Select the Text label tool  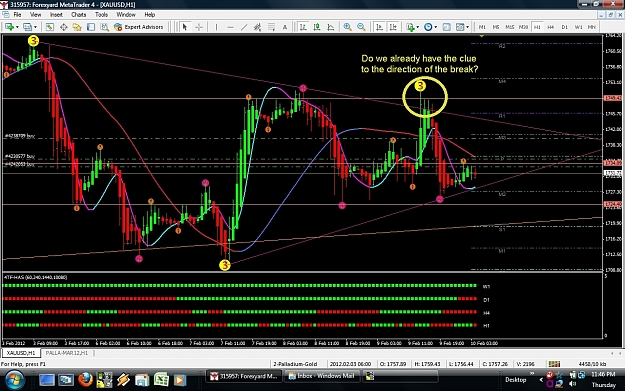[285, 27]
